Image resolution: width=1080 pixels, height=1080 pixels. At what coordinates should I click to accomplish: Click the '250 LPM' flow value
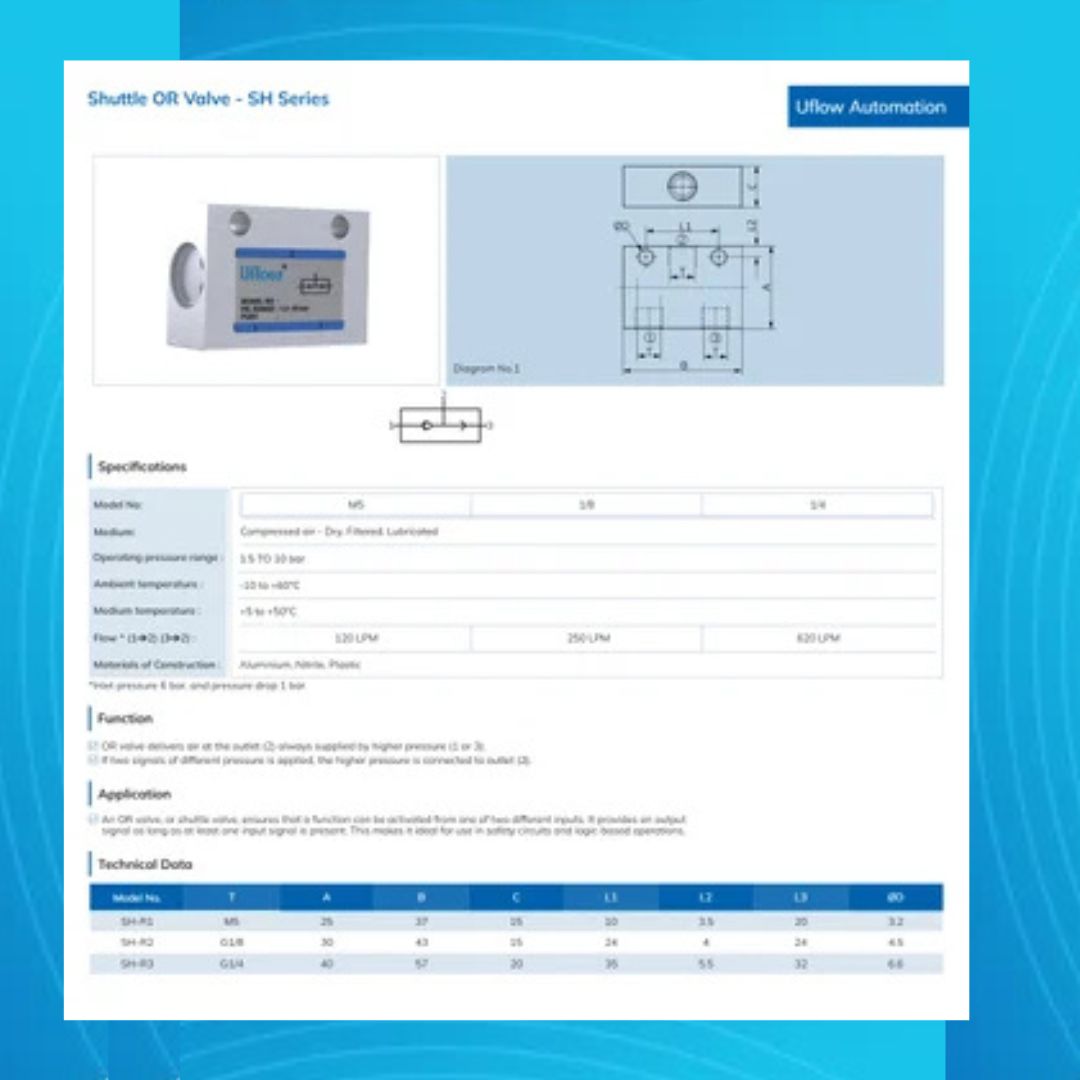(588, 638)
